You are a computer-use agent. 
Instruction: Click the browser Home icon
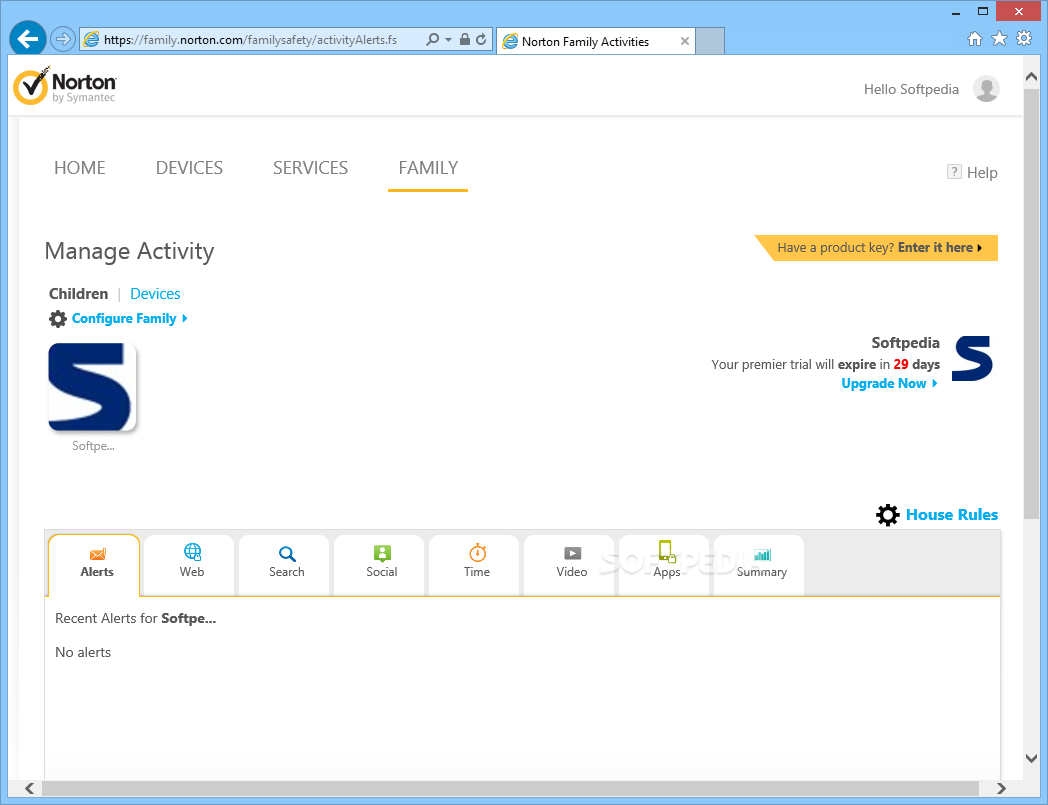[975, 39]
